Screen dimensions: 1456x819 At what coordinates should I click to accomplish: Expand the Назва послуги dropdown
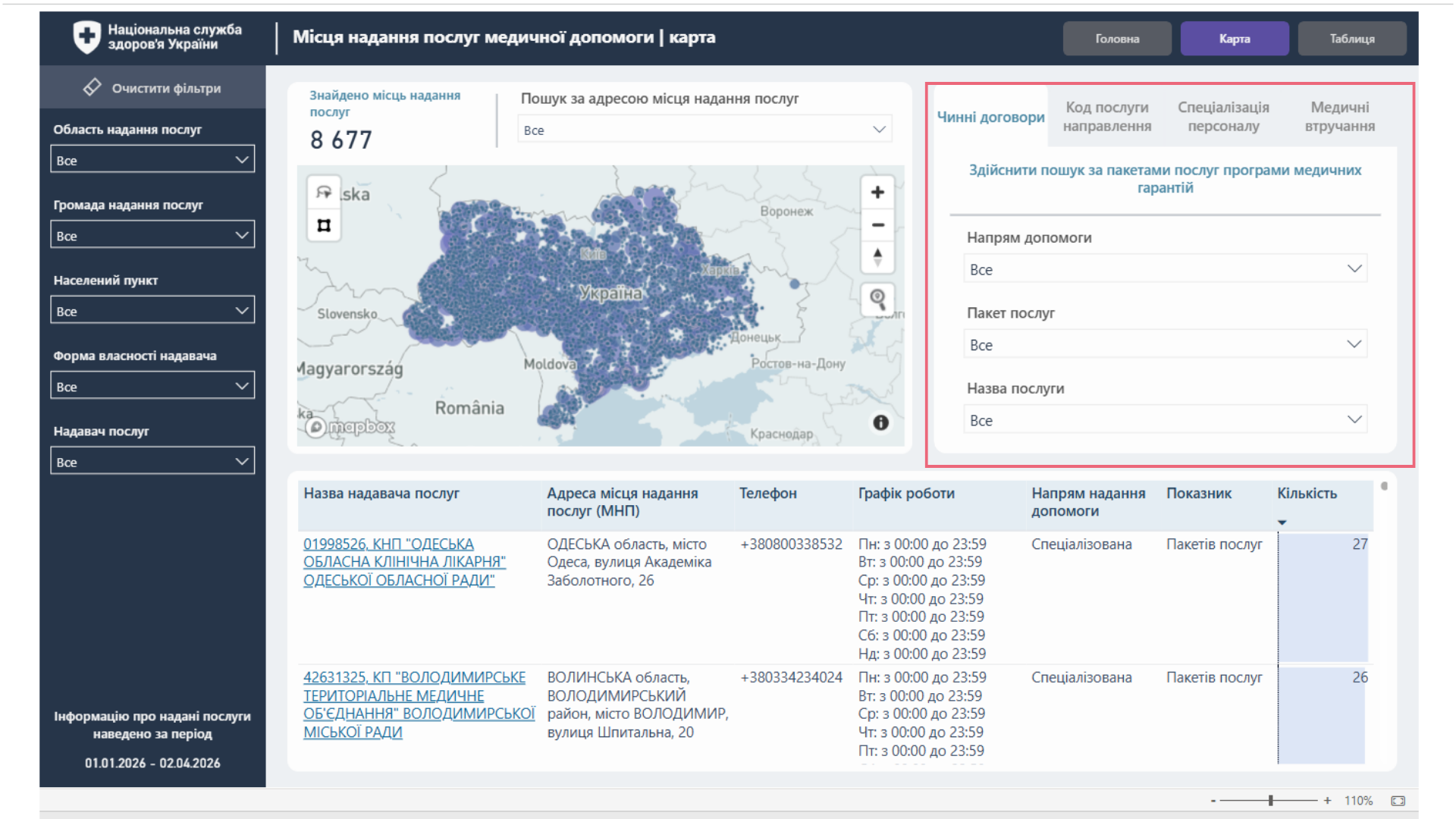1165,420
